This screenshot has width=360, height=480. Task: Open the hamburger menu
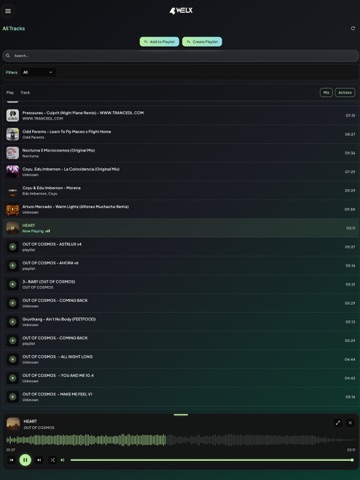point(8,11)
